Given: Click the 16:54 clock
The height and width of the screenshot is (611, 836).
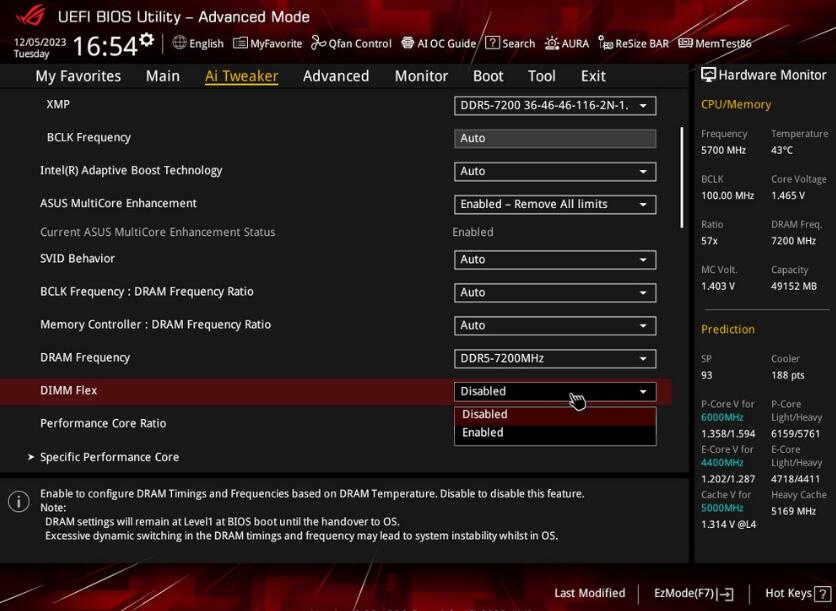Looking at the screenshot, I should pos(105,46).
